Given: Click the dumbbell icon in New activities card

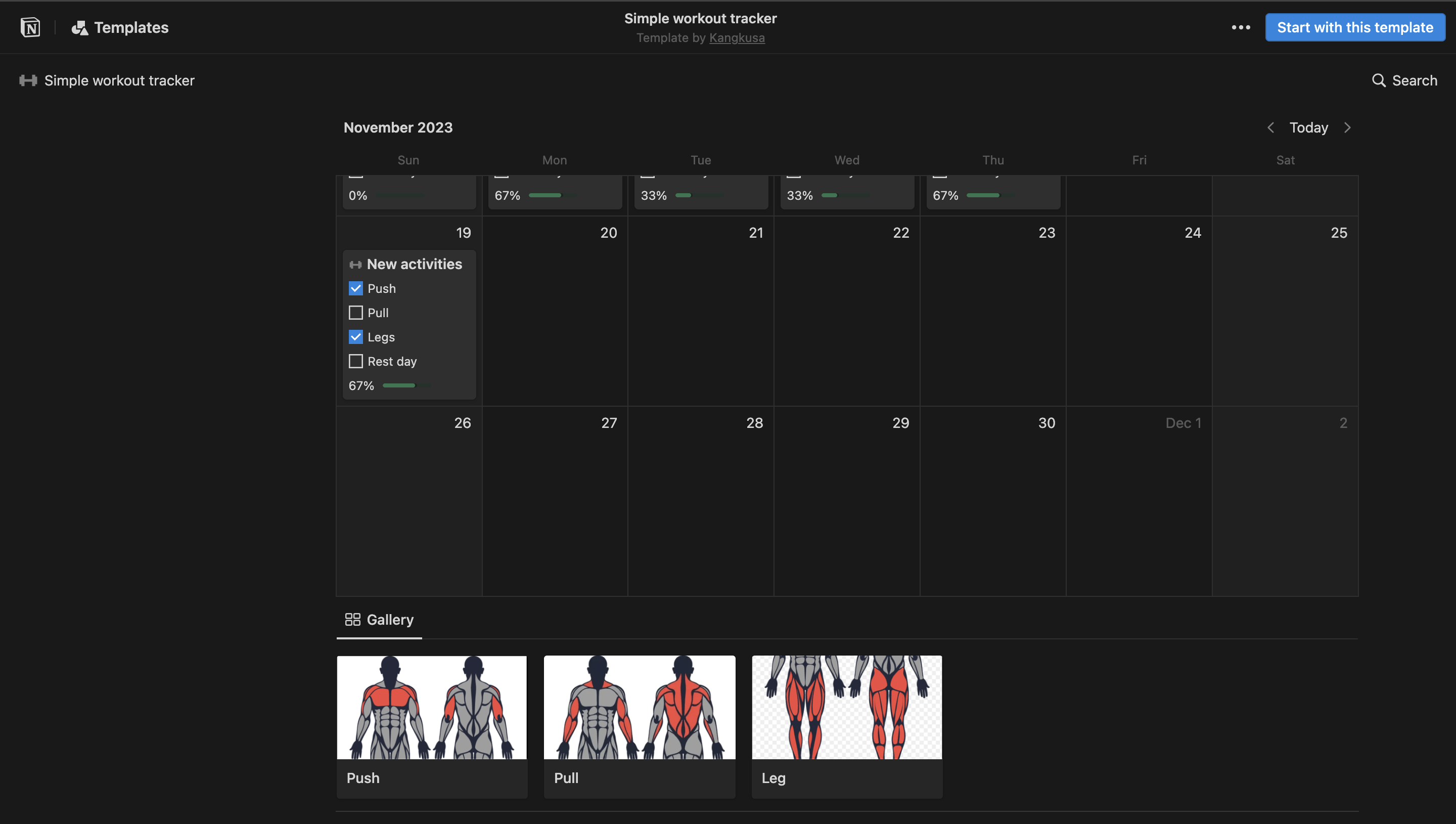Looking at the screenshot, I should click(x=355, y=264).
